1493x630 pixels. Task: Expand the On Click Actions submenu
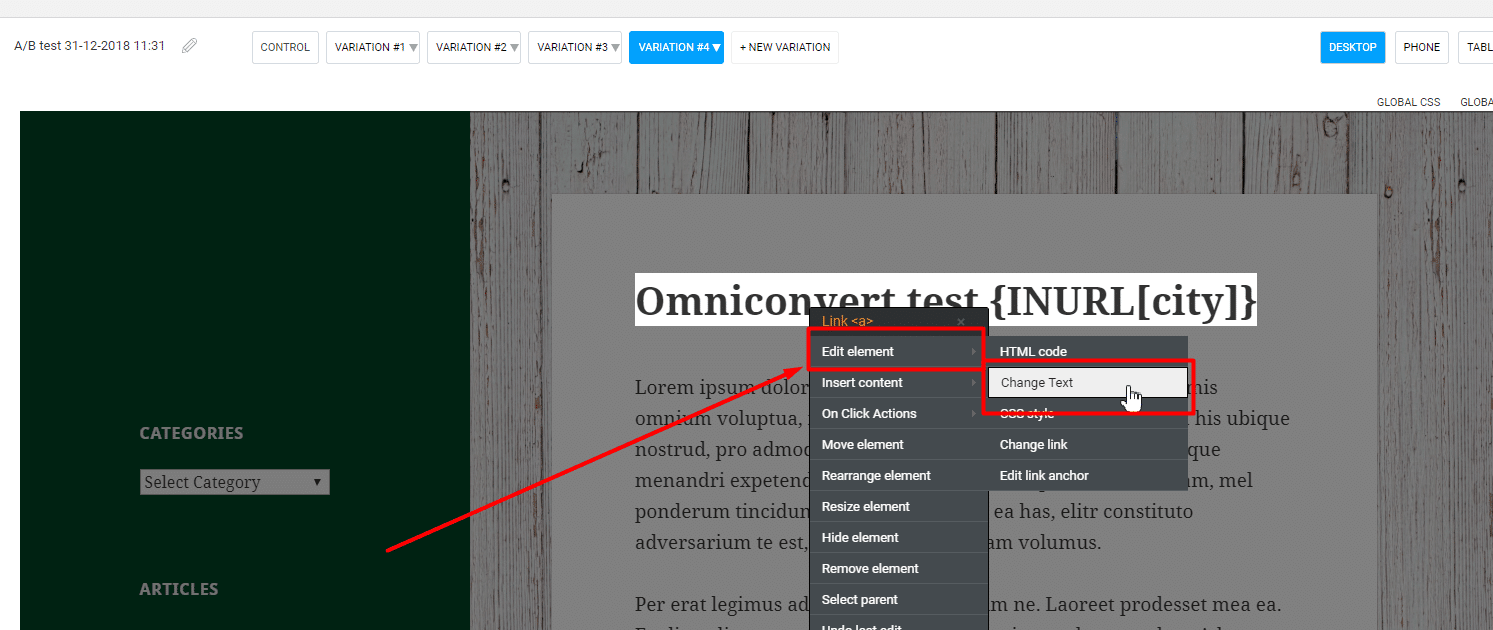click(898, 414)
